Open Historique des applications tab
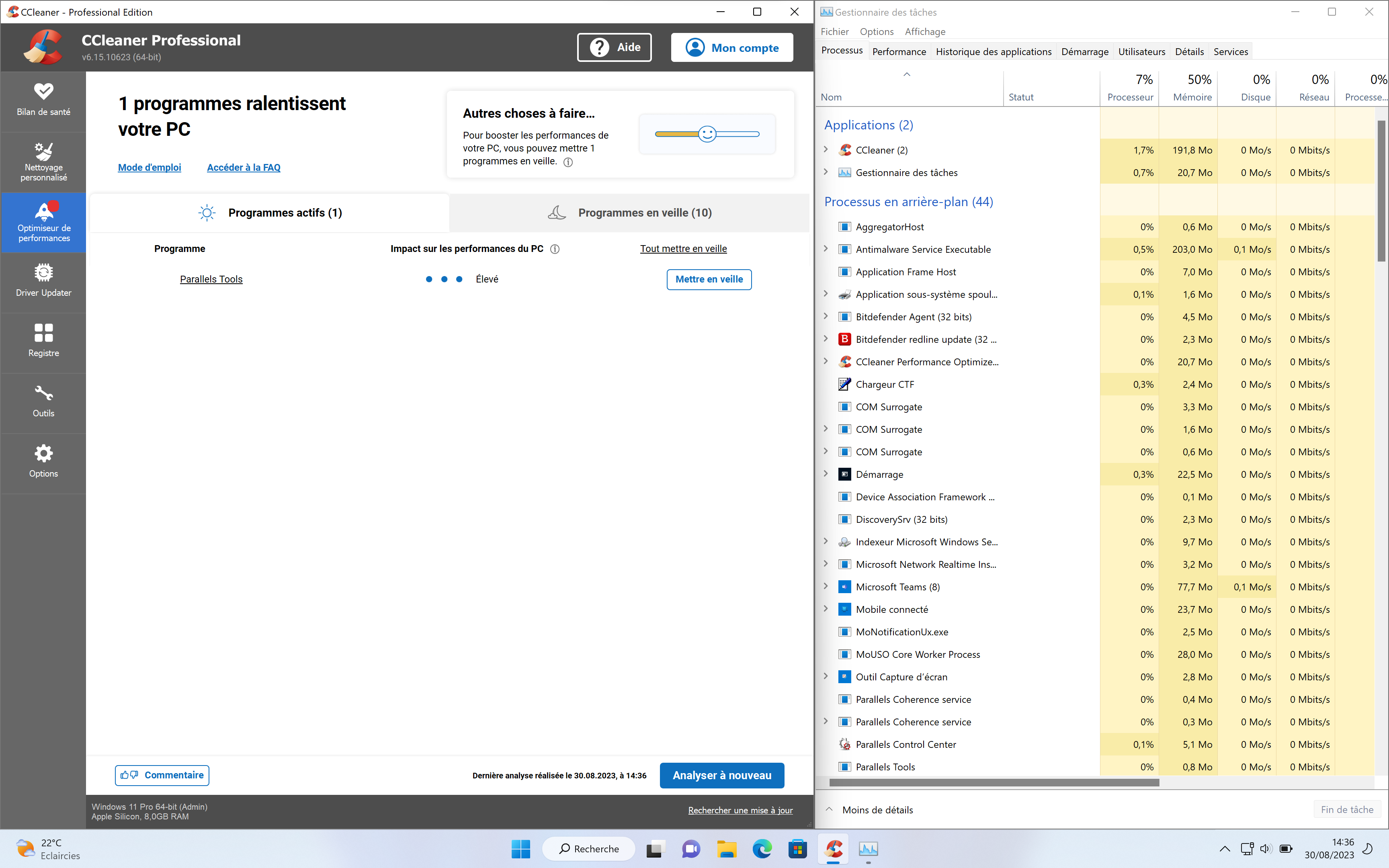 click(x=994, y=52)
